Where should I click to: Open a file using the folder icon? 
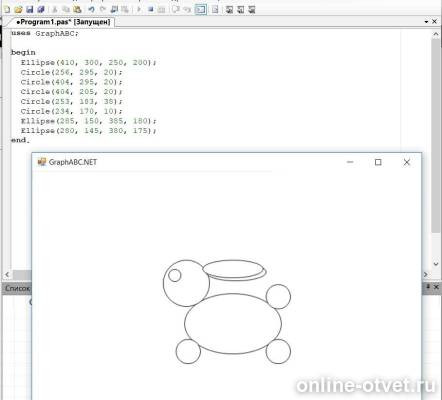tap(18, 9)
